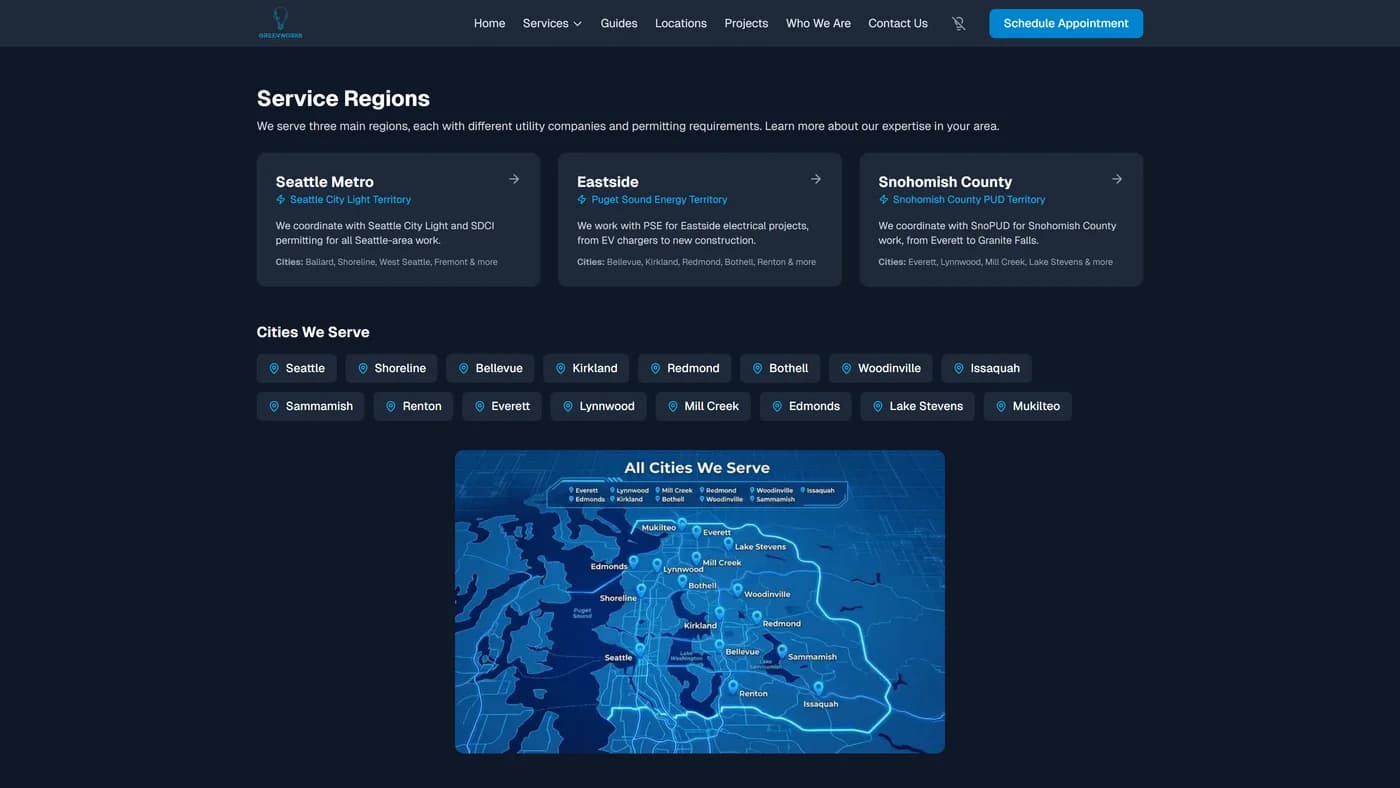
Task: Expand the Services dropdown menu
Action: (x=552, y=23)
